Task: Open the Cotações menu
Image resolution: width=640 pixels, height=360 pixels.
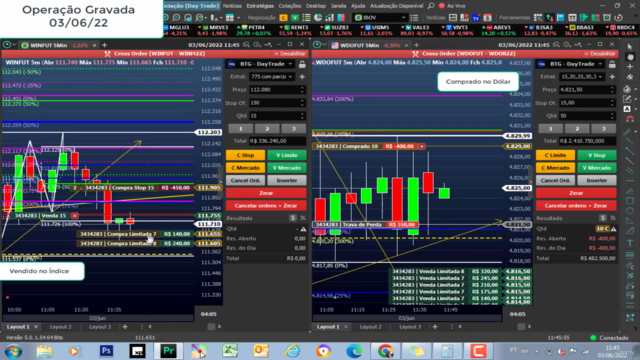Action: click(x=290, y=6)
